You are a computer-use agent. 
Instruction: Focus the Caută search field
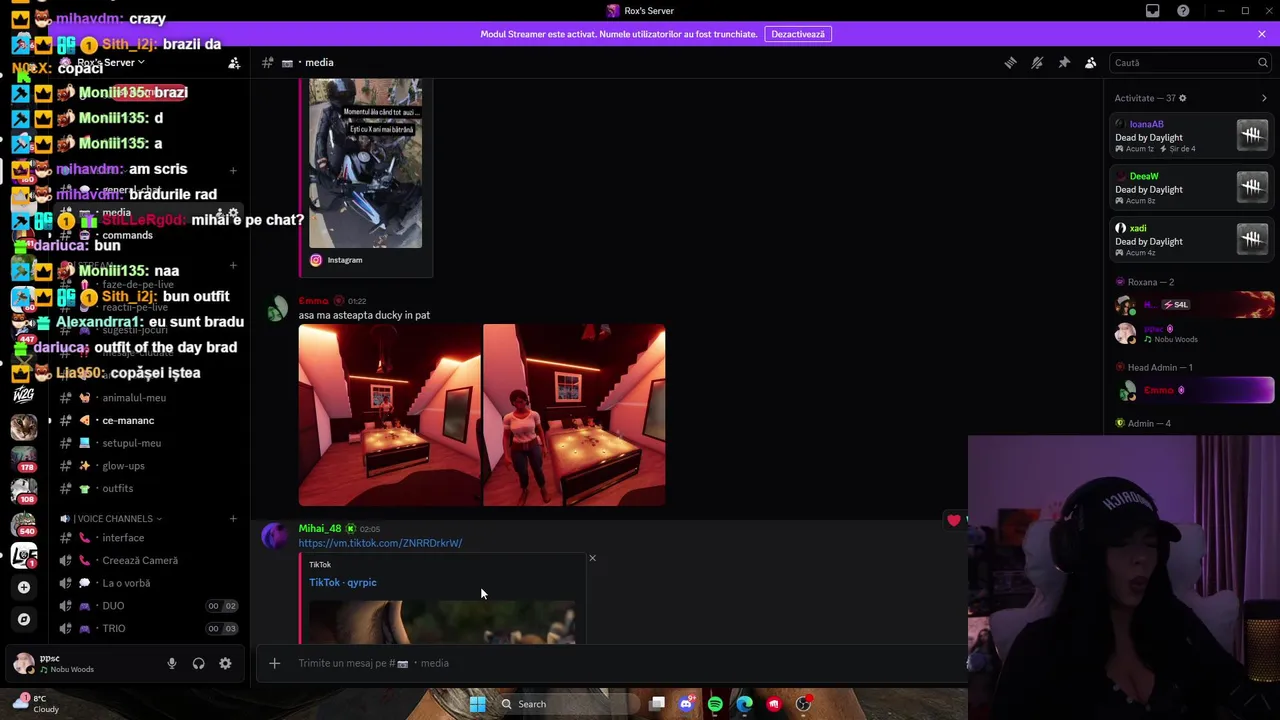pos(1190,62)
